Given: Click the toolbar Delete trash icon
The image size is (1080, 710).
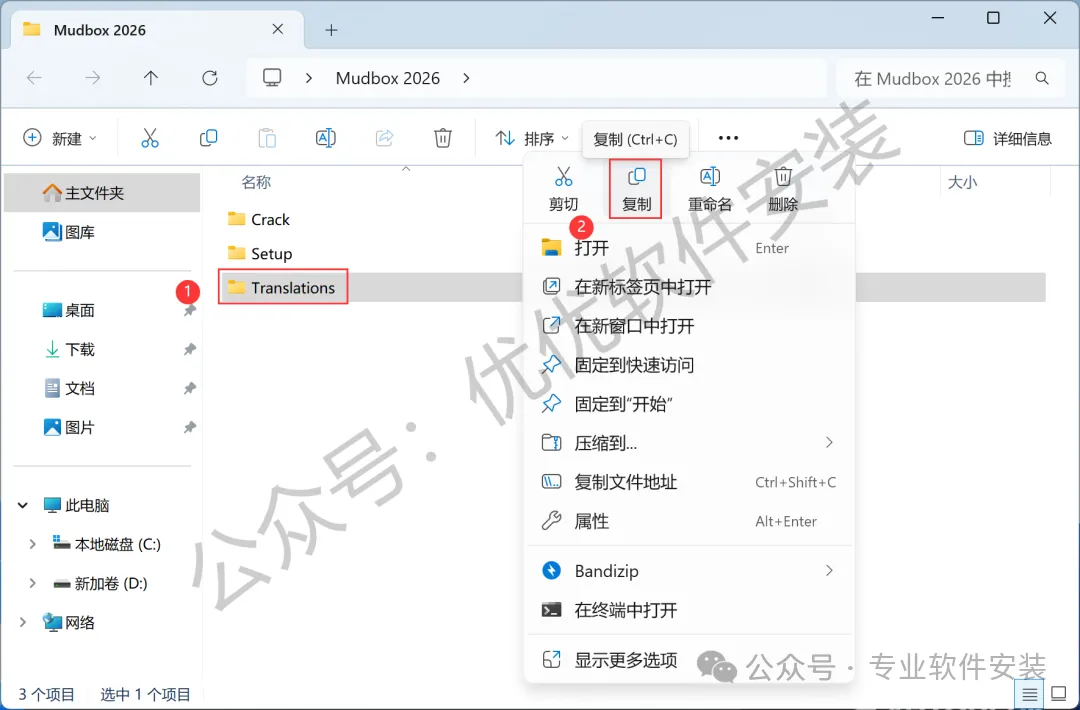Looking at the screenshot, I should coord(443,138).
